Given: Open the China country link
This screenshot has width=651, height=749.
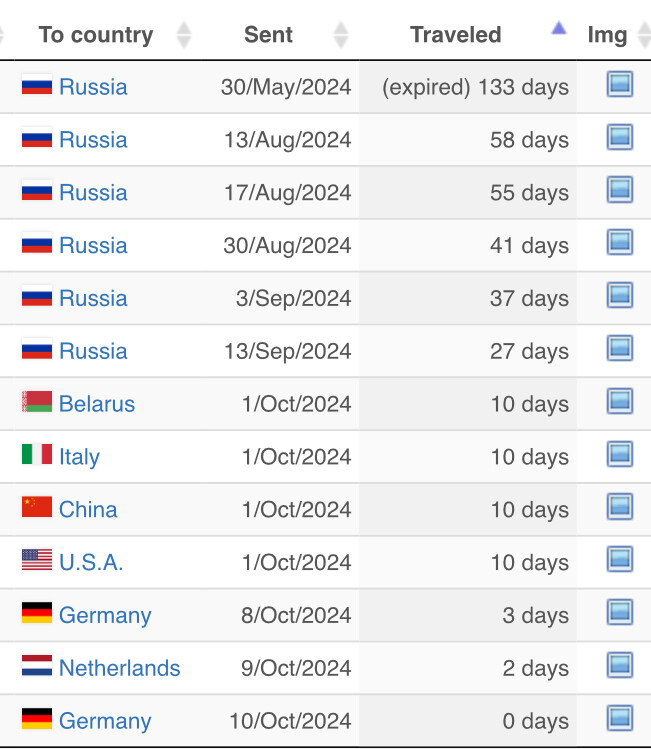Looking at the screenshot, I should point(88,509).
